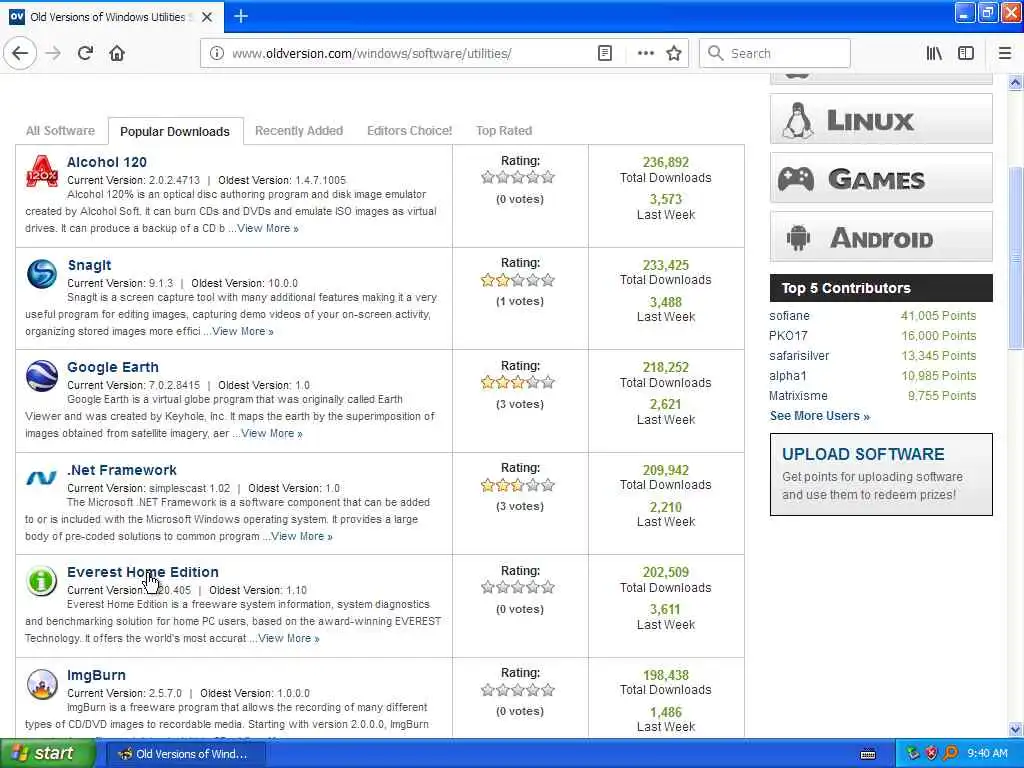Screen dimensions: 1024x768
Task: Click View More for SnagIt
Action: [x=243, y=332]
